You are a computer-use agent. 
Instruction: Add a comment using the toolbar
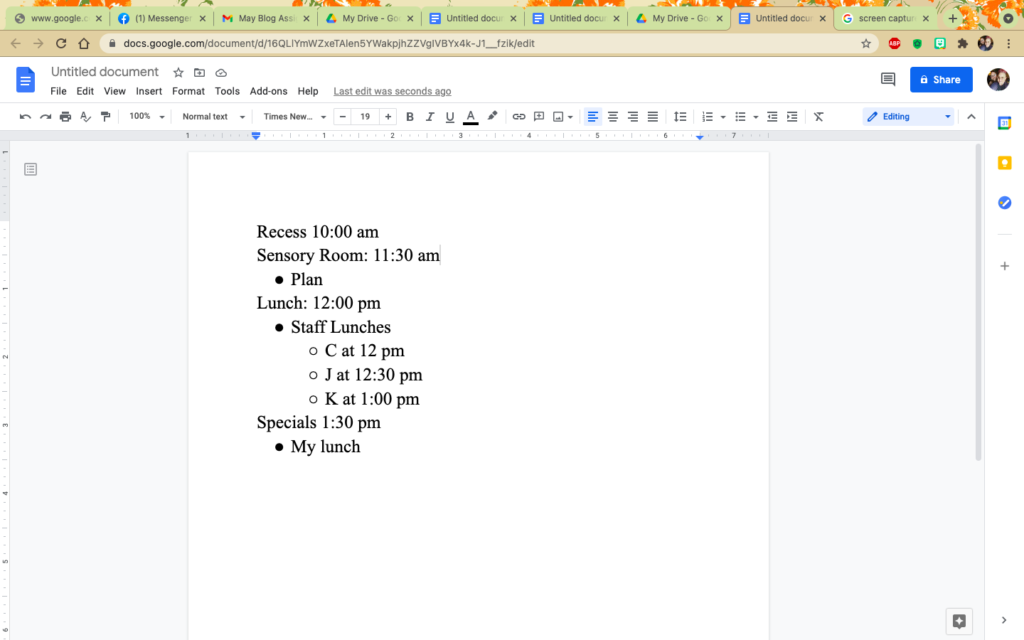(540, 116)
